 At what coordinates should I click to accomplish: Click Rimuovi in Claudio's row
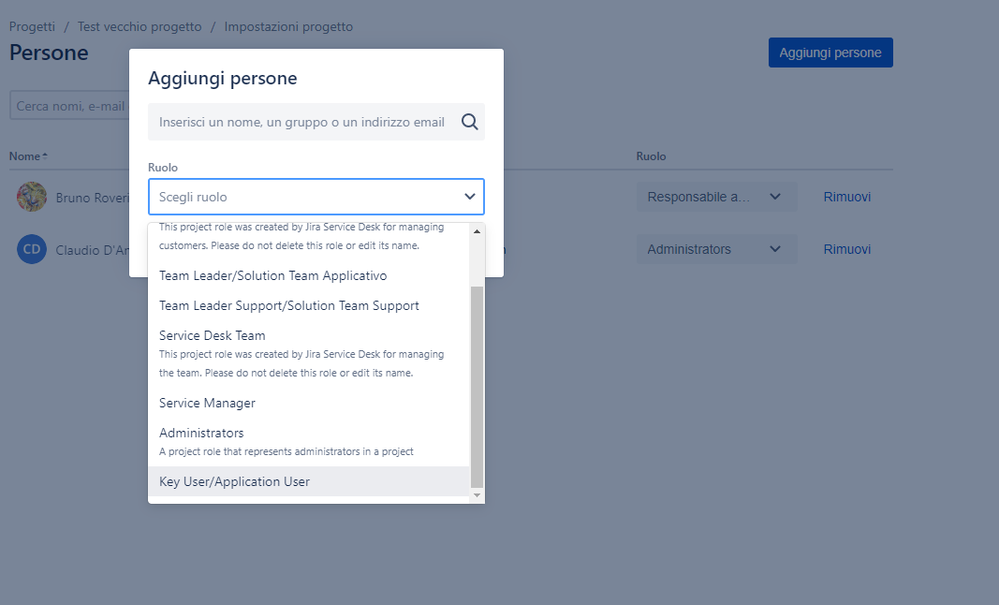click(847, 249)
